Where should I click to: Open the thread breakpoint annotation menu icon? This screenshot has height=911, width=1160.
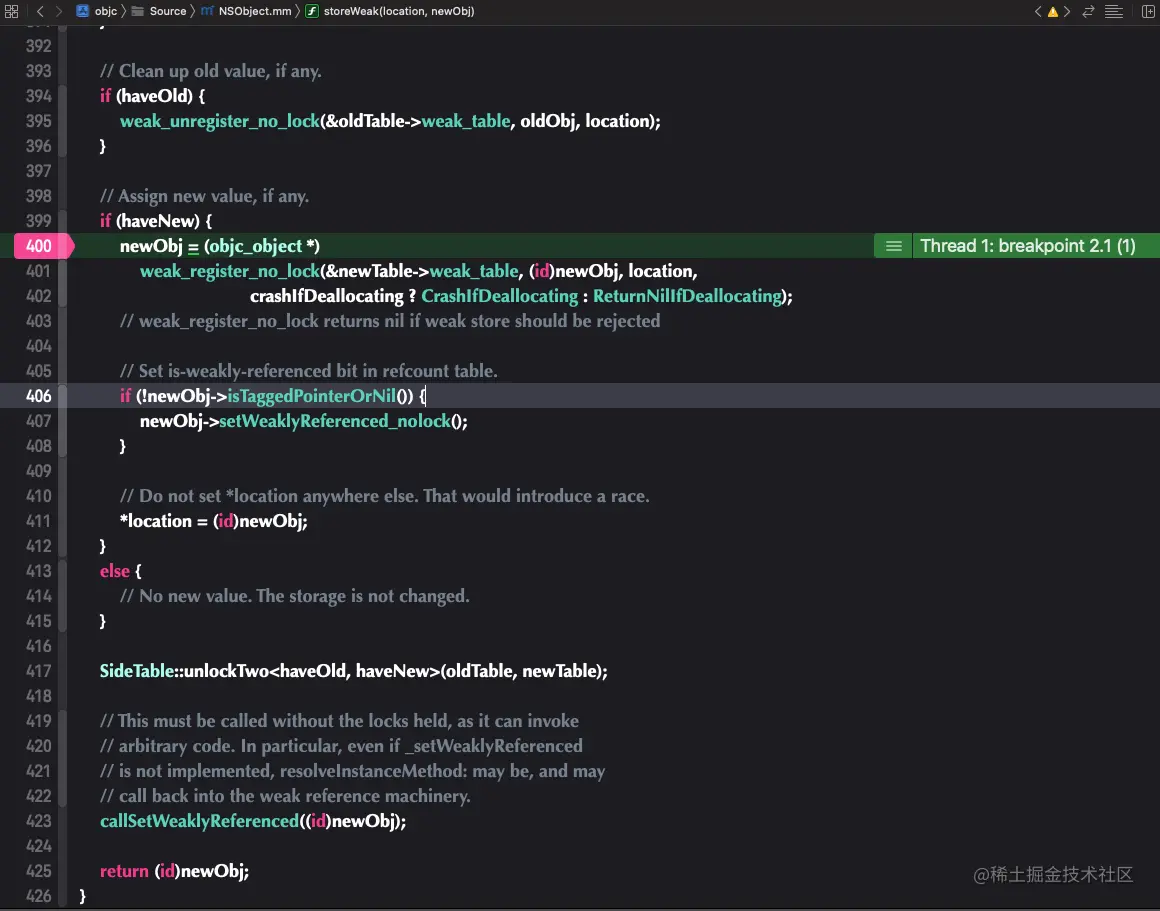(x=893, y=246)
